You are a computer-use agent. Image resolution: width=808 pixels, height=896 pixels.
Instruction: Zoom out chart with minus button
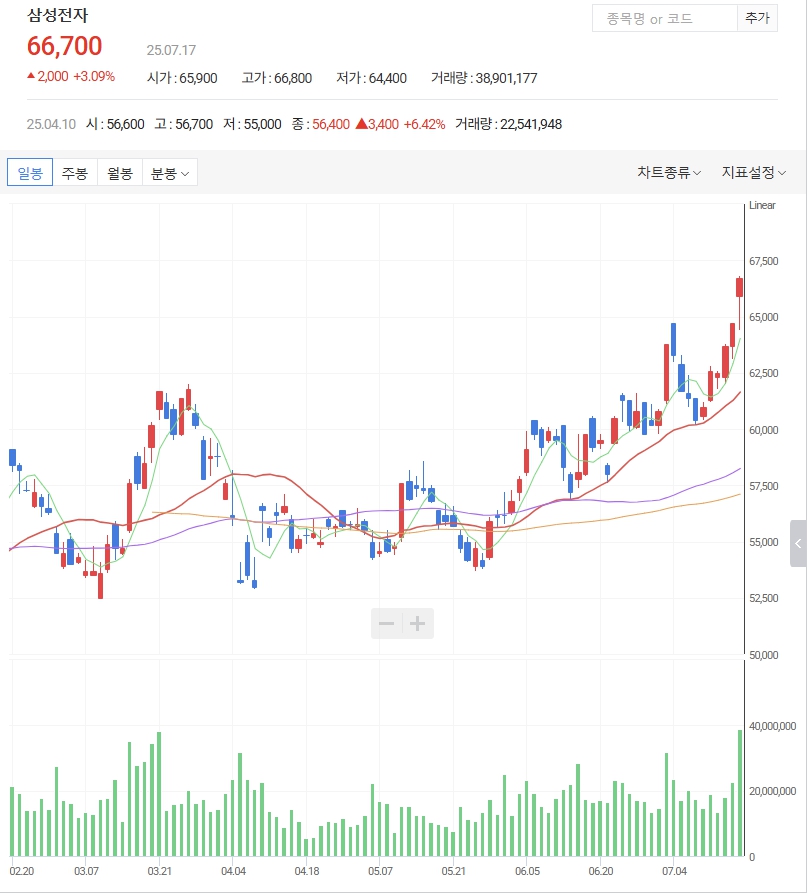[x=387, y=623]
